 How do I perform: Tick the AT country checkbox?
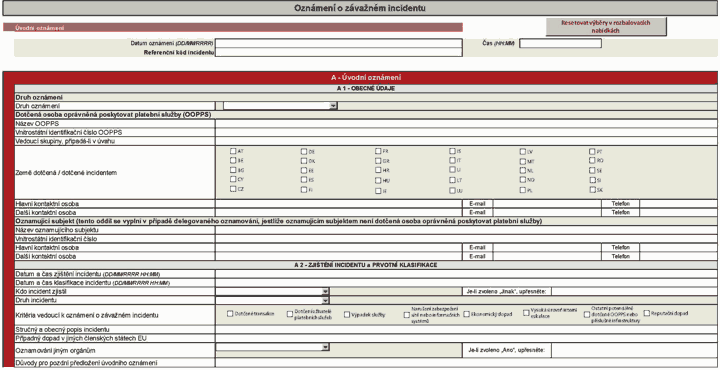point(233,151)
